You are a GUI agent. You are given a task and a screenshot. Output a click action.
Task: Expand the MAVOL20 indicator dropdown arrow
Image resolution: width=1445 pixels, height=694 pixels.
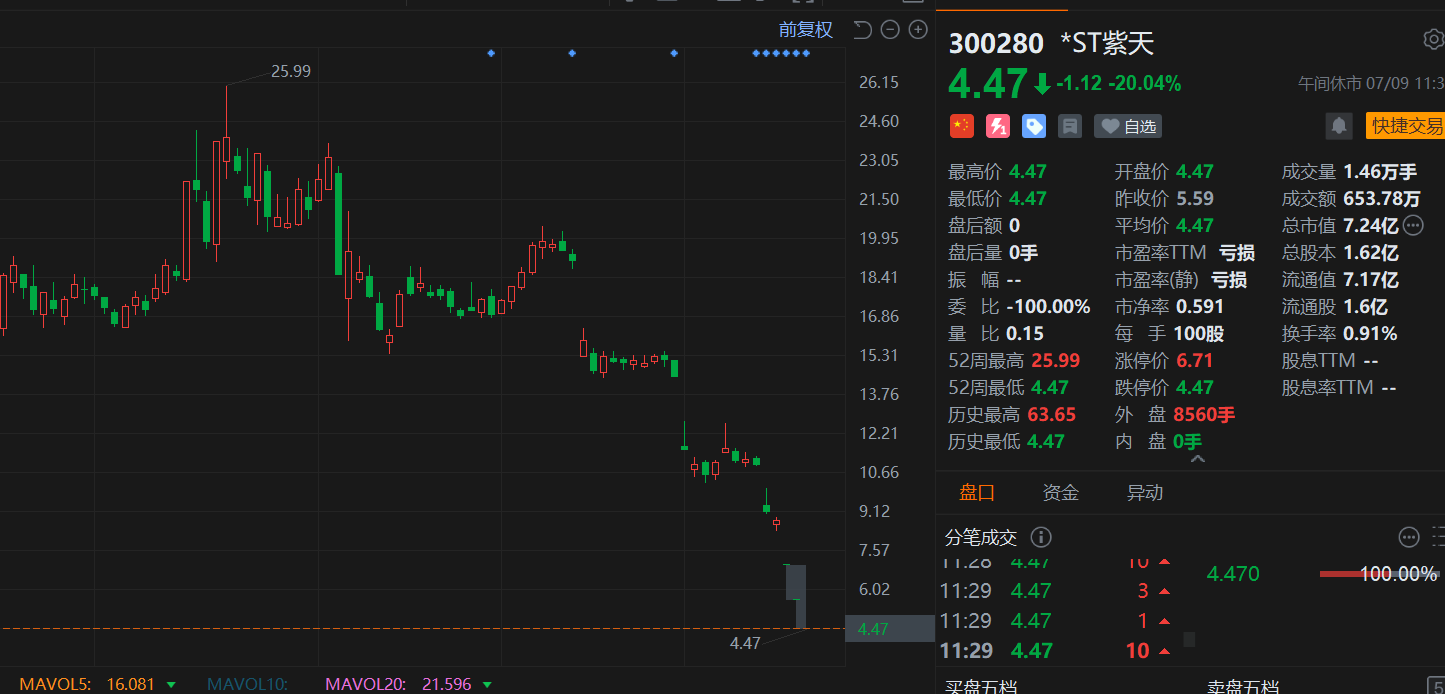tap(487, 685)
